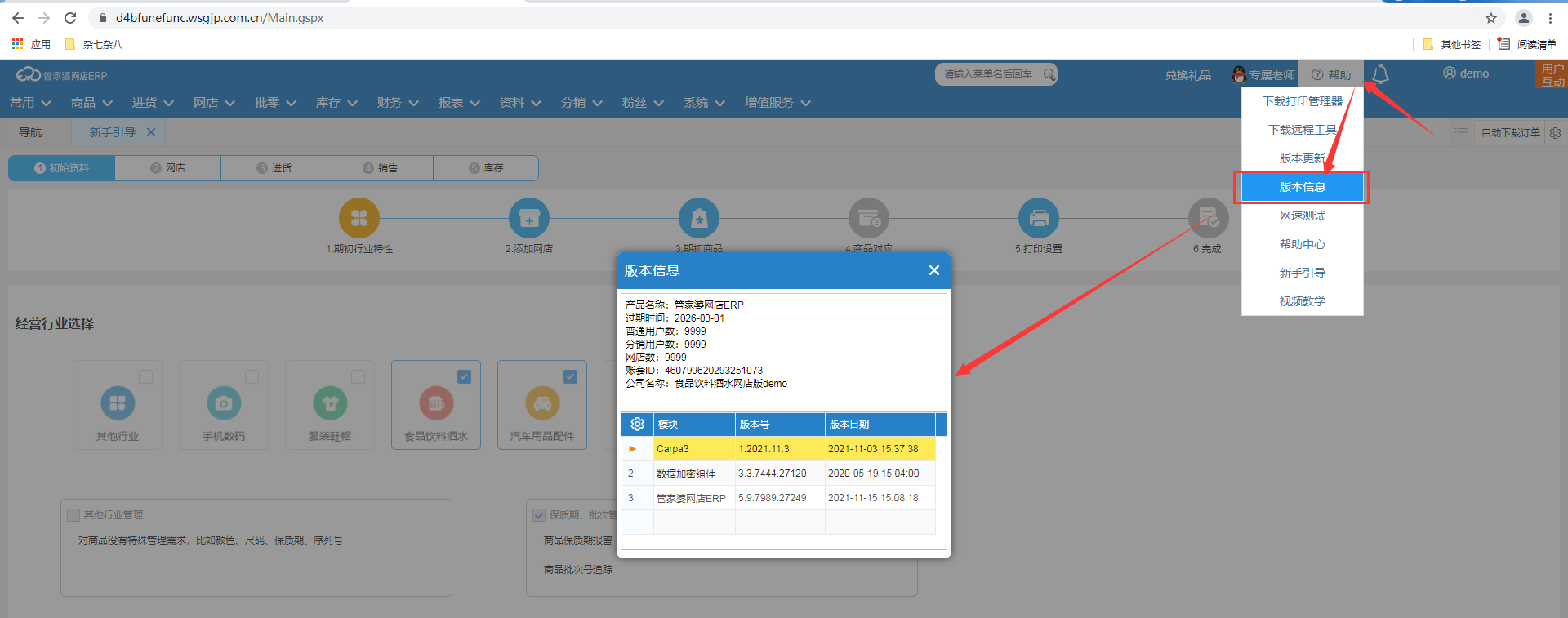Image resolution: width=1568 pixels, height=618 pixels.
Task: Bookmark page with the star icon
Action: pyautogui.click(x=1490, y=18)
